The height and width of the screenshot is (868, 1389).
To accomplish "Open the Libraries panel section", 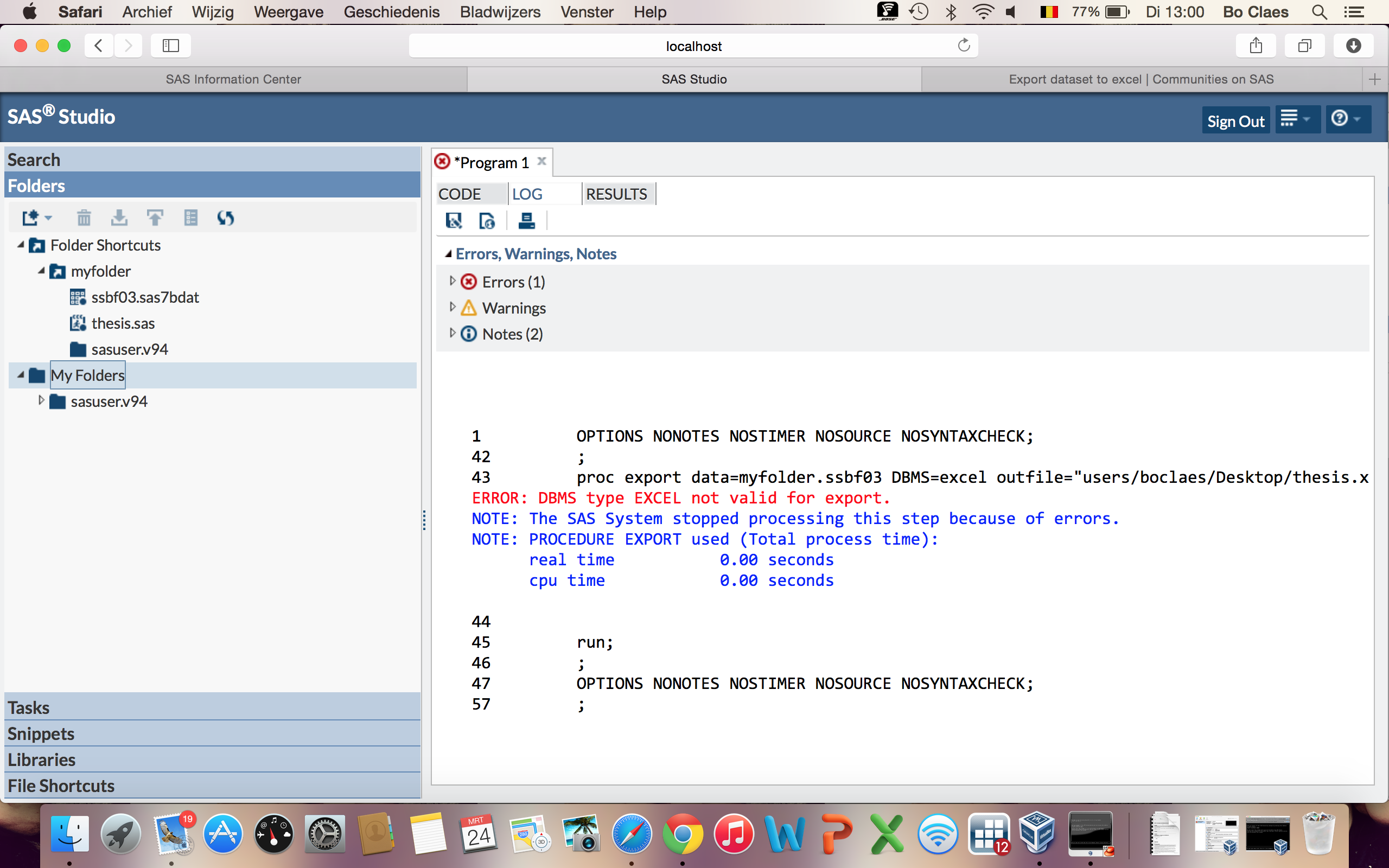I will pos(41,759).
